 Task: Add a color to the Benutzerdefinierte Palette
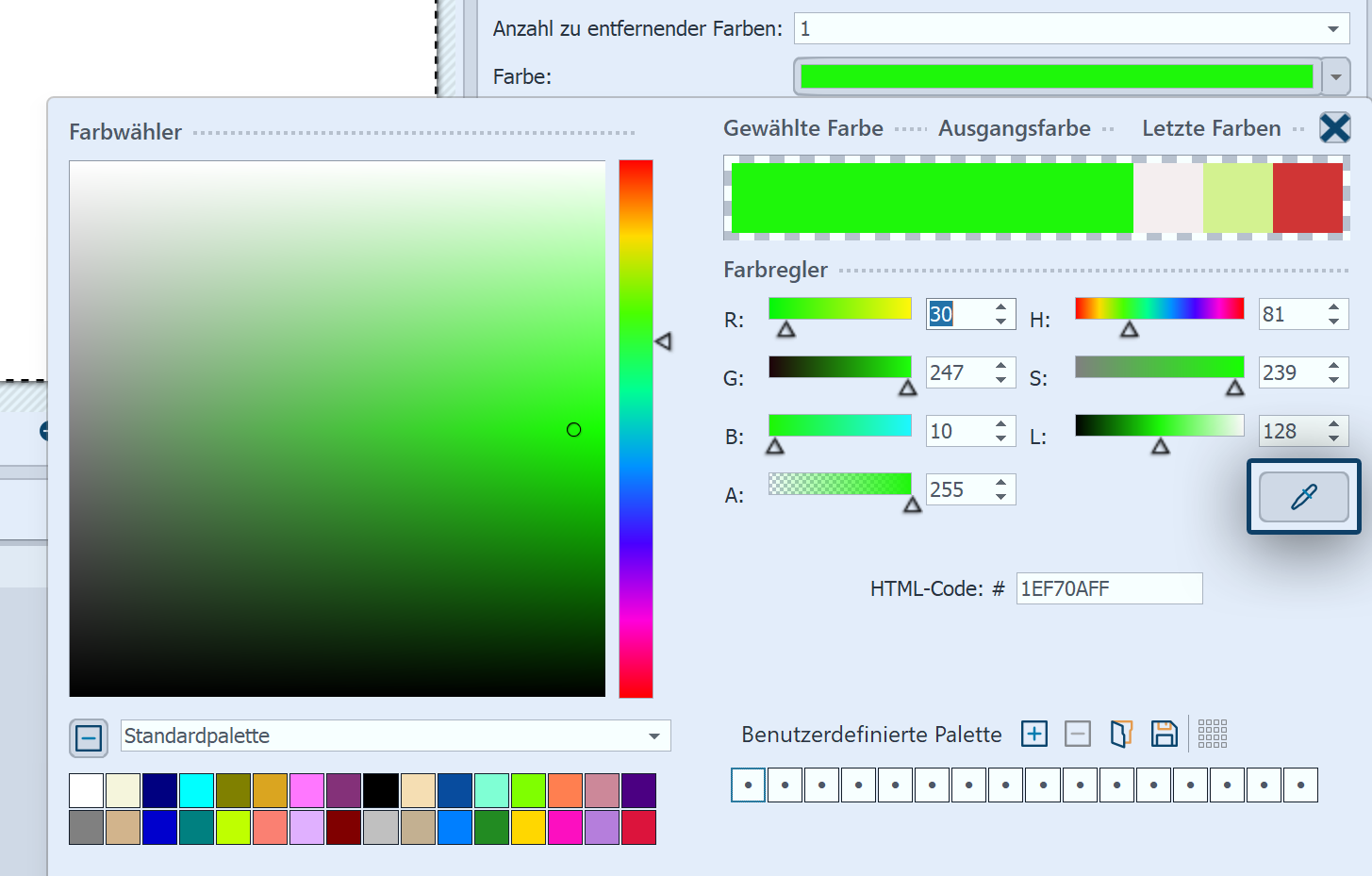coord(1033,734)
